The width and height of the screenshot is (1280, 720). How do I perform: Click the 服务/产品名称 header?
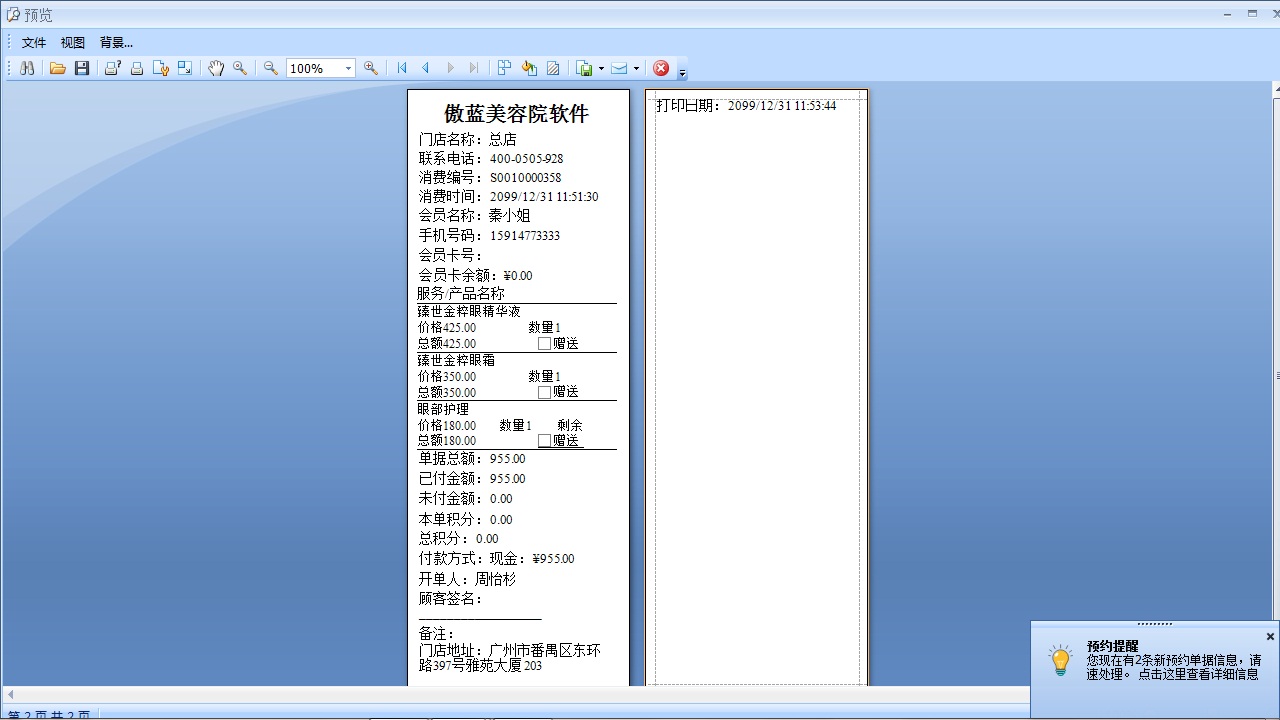pyautogui.click(x=461, y=293)
